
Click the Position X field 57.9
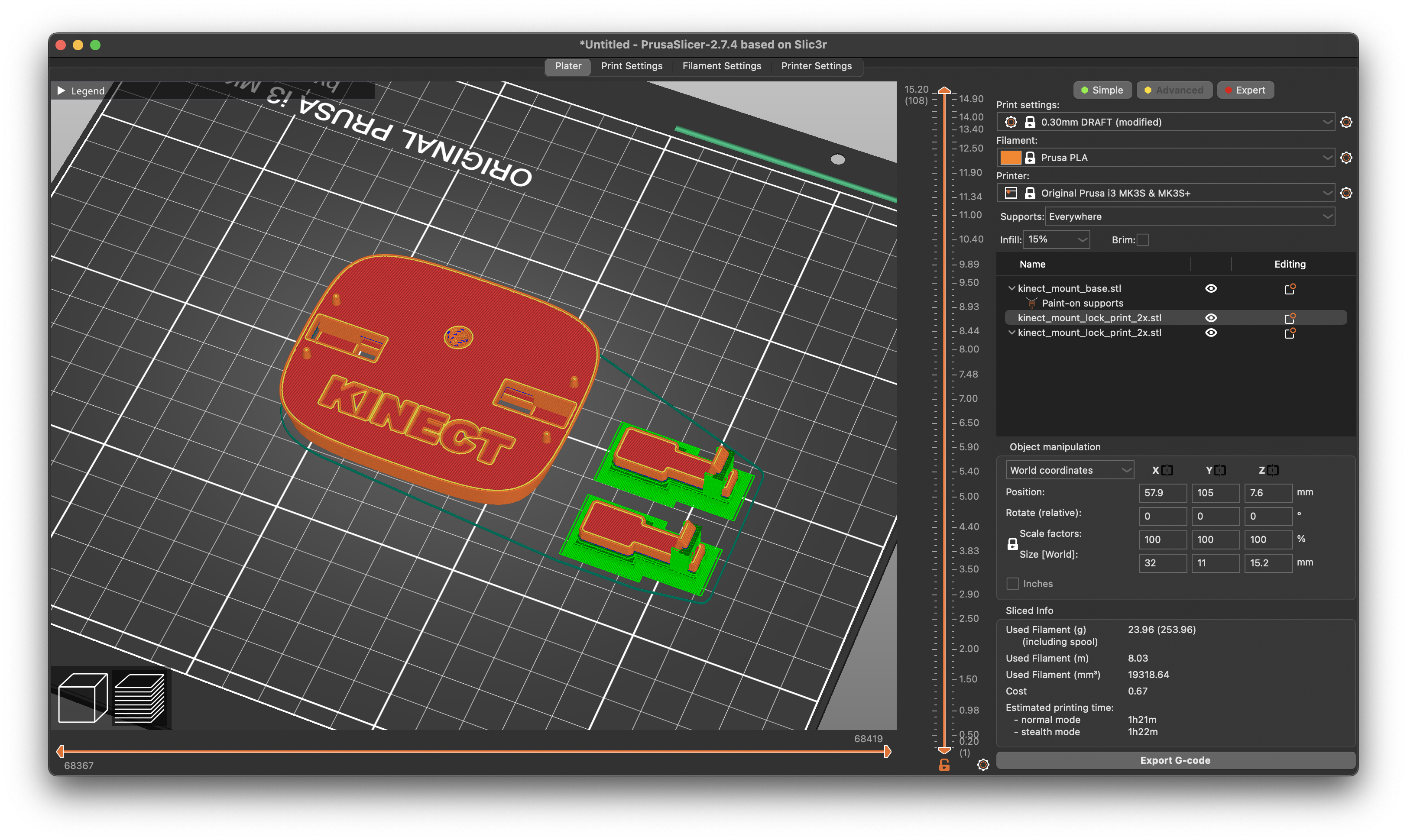tap(1162, 493)
